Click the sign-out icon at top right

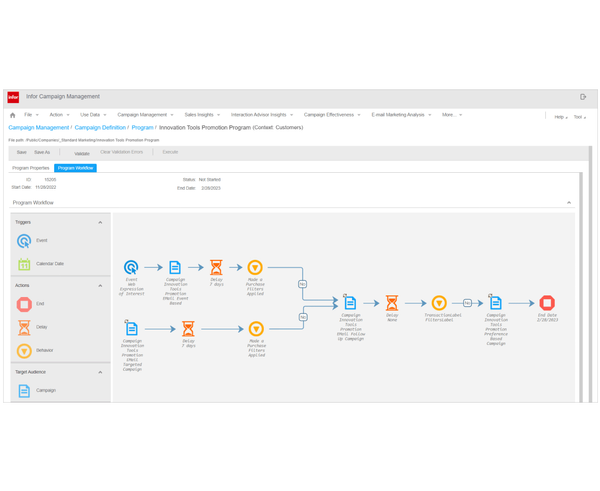point(583,97)
